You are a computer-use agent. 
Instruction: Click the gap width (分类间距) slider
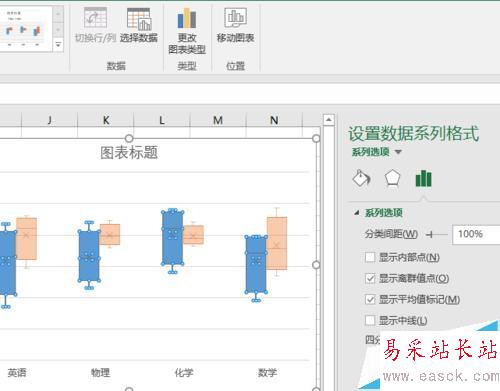click(x=437, y=235)
